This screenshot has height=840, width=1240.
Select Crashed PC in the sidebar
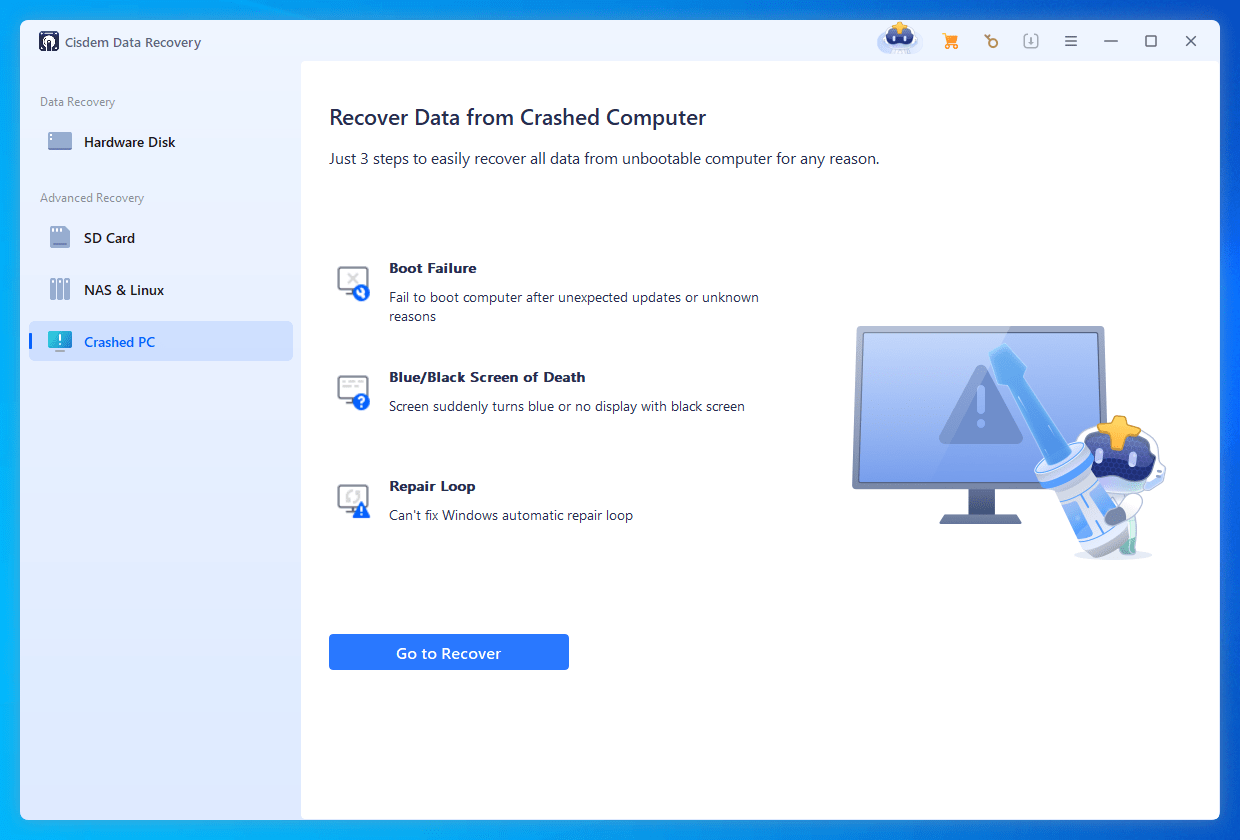click(x=161, y=341)
